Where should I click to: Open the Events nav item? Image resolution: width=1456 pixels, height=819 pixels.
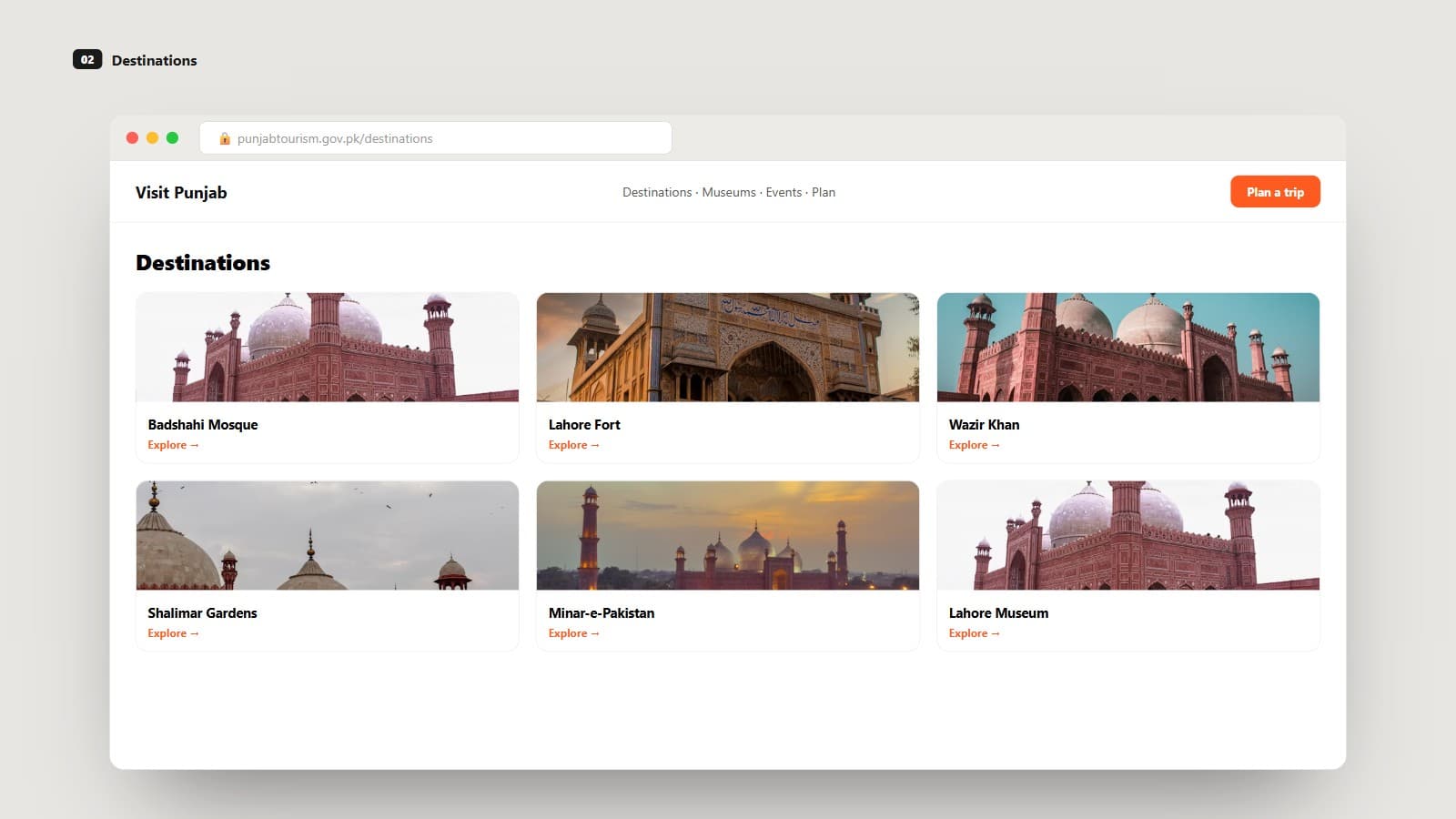coord(784,192)
